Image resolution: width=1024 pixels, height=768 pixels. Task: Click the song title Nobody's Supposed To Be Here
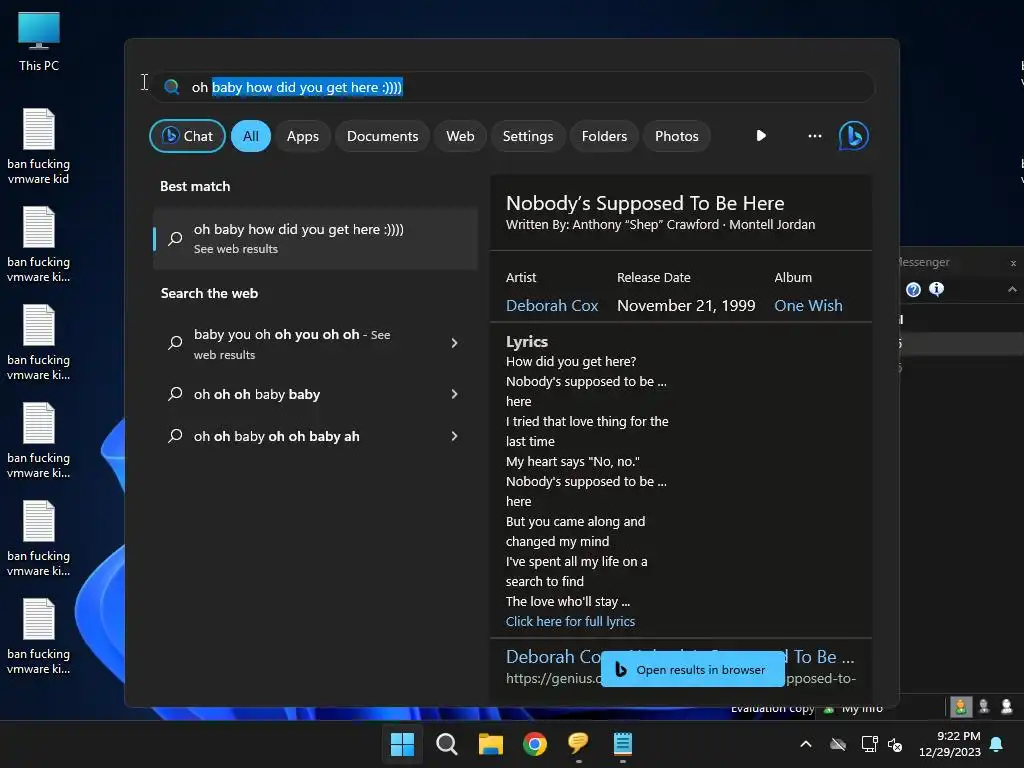645,203
